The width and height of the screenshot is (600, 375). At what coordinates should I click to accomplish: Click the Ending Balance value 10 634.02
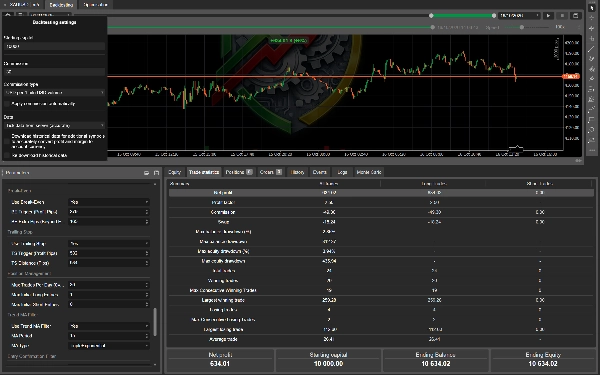(x=435, y=364)
